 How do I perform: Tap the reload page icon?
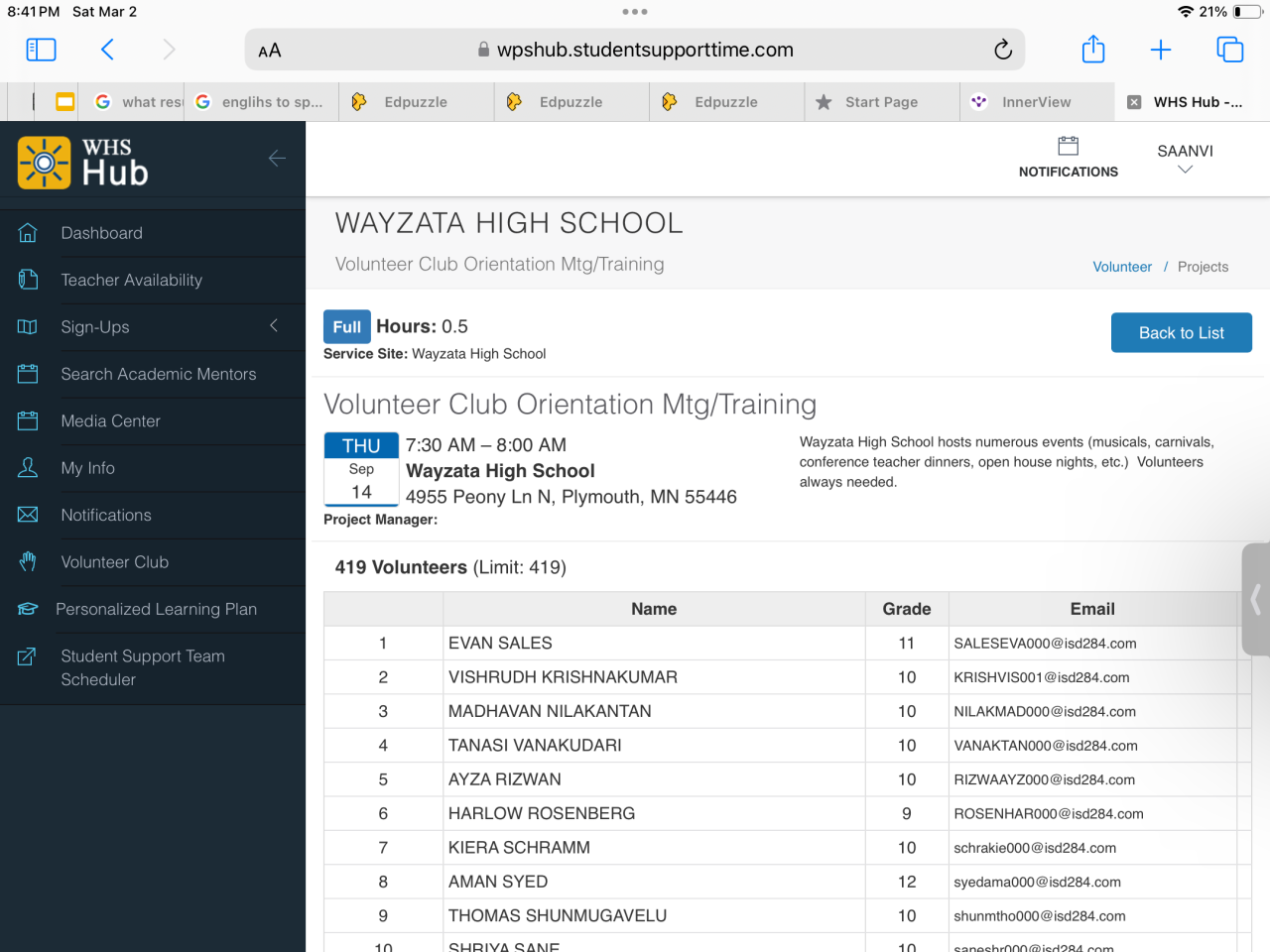[x=1002, y=50]
